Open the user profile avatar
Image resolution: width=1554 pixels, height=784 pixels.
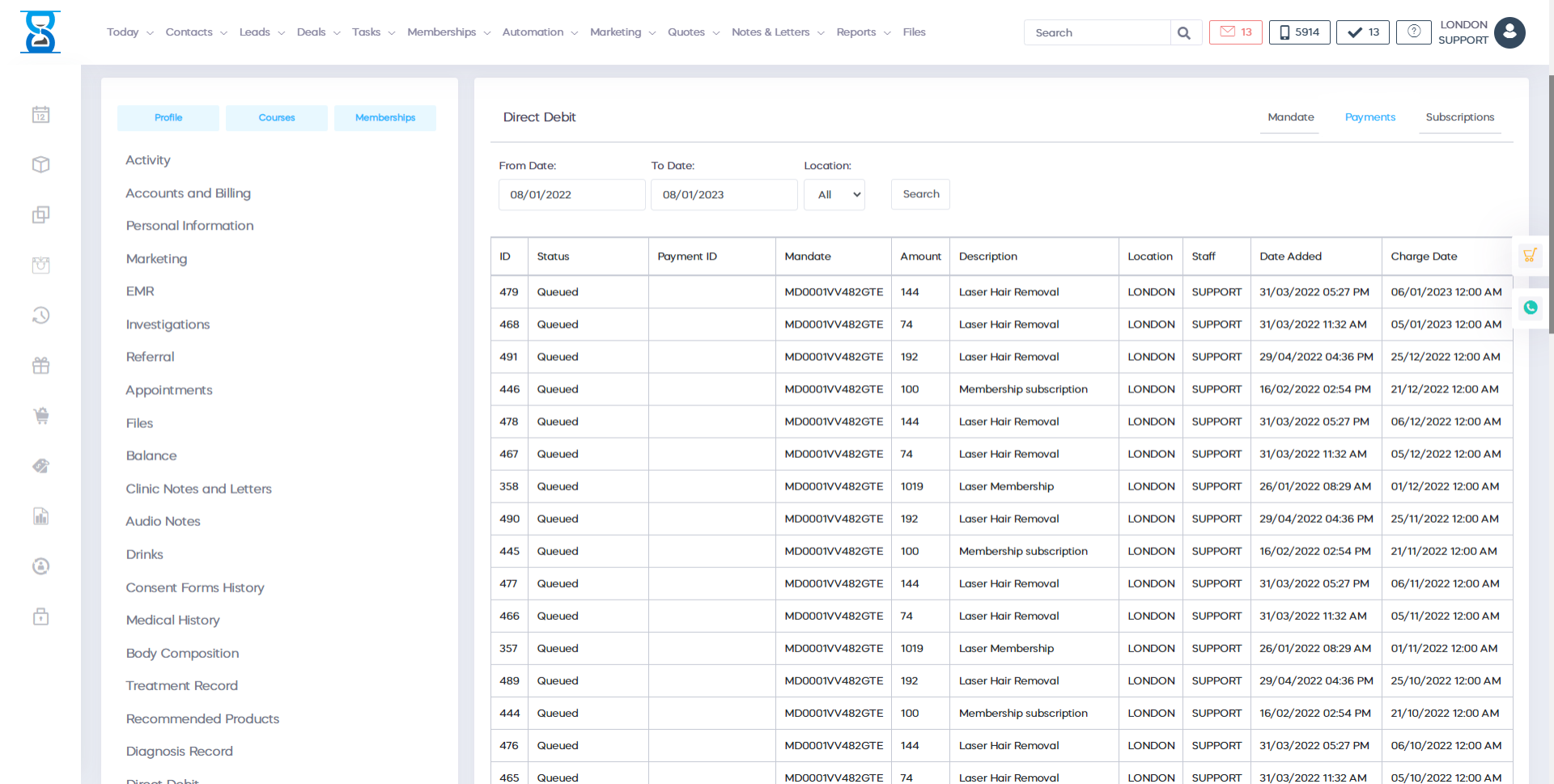tap(1509, 33)
